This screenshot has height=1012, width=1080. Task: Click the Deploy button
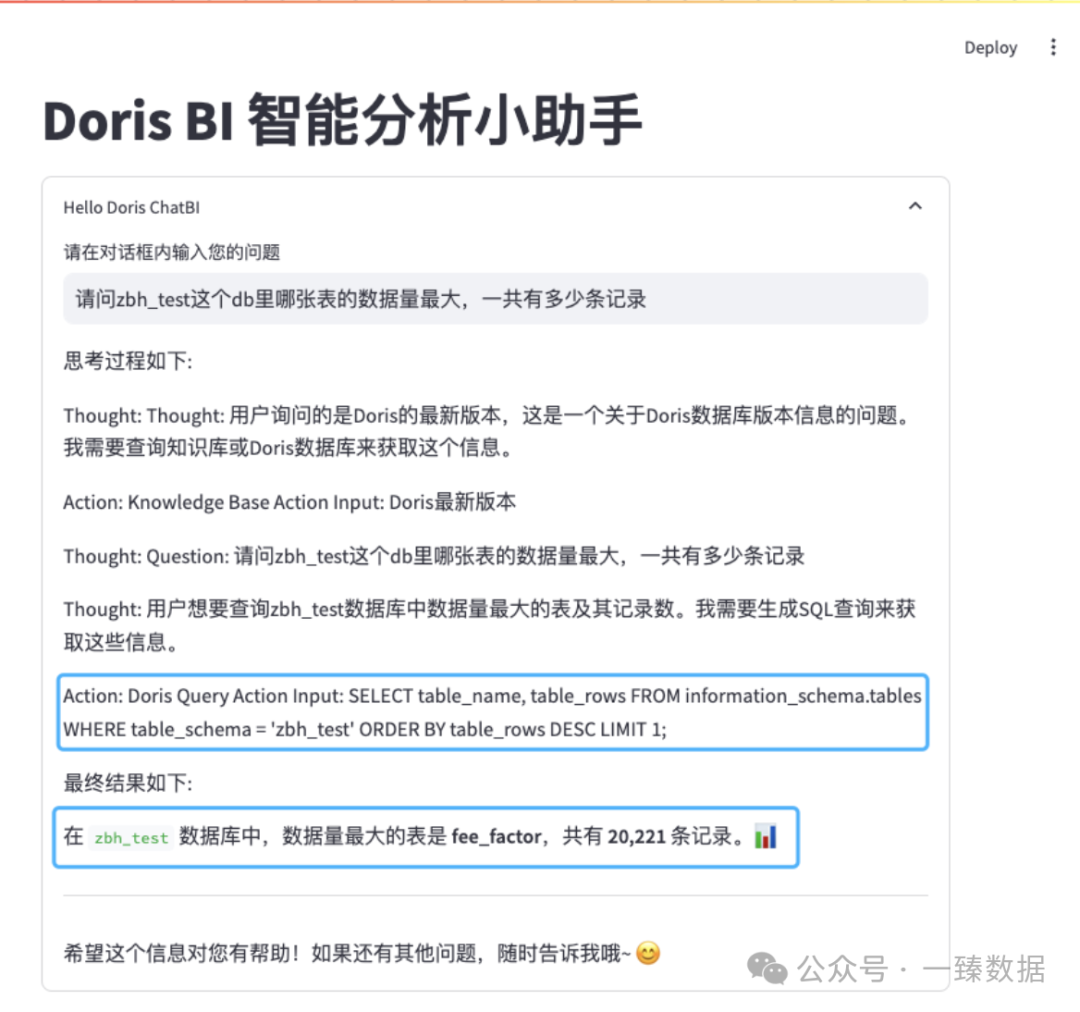[x=990, y=48]
